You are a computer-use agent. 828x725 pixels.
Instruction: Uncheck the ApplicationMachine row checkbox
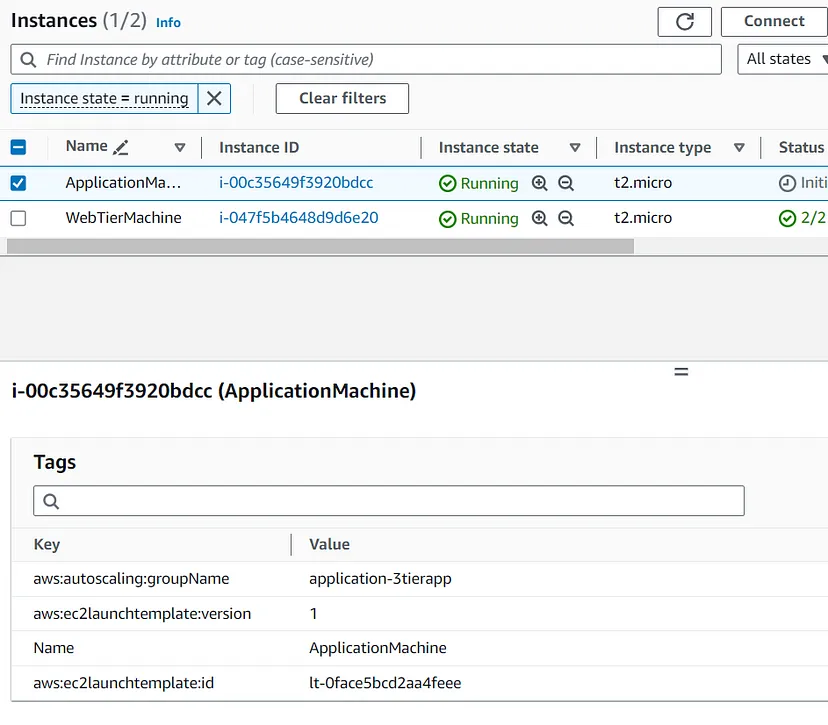coord(18,183)
